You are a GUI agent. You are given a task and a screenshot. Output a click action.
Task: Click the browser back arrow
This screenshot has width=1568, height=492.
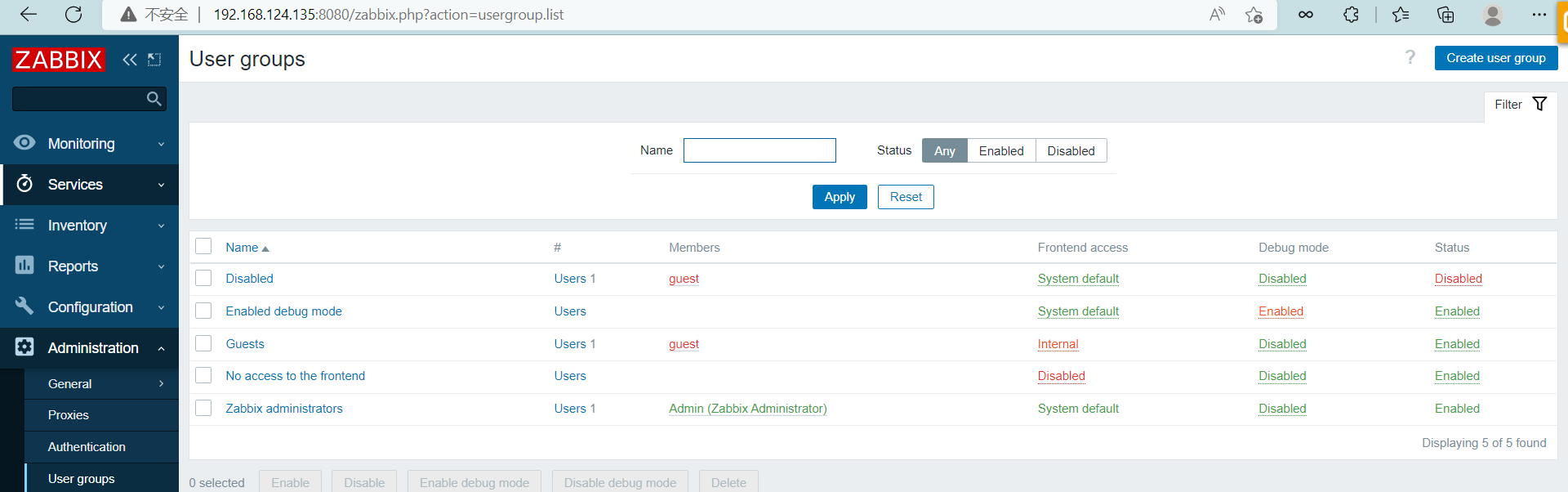click(29, 15)
